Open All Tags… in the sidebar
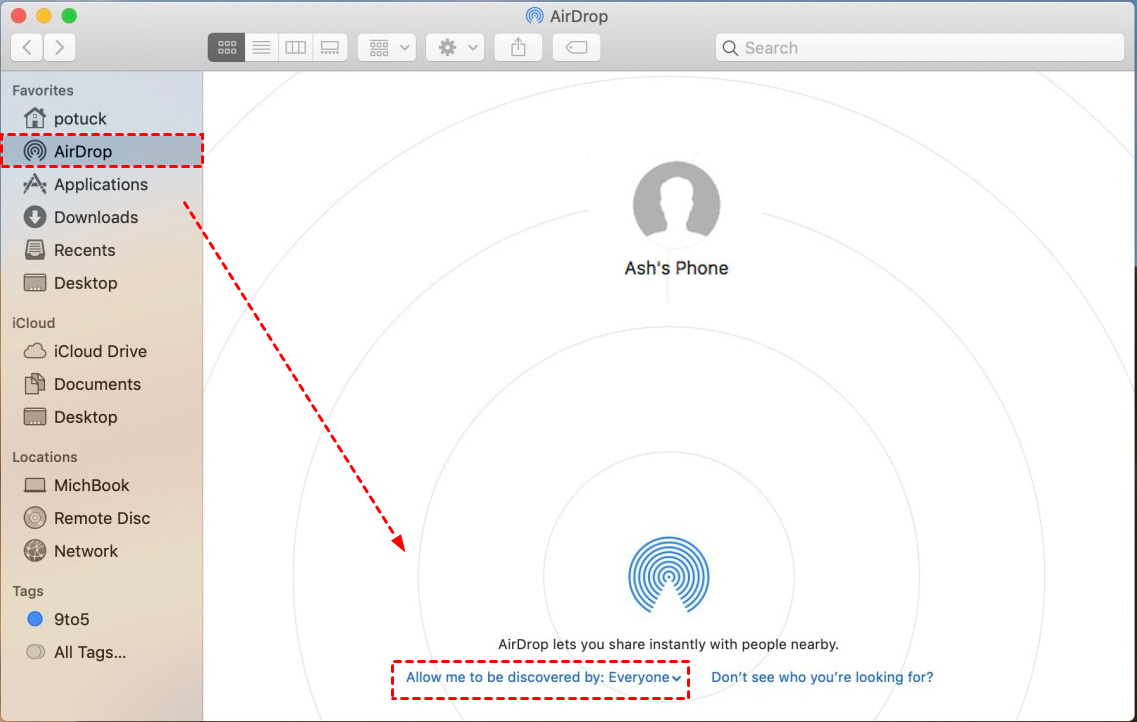 click(102, 652)
